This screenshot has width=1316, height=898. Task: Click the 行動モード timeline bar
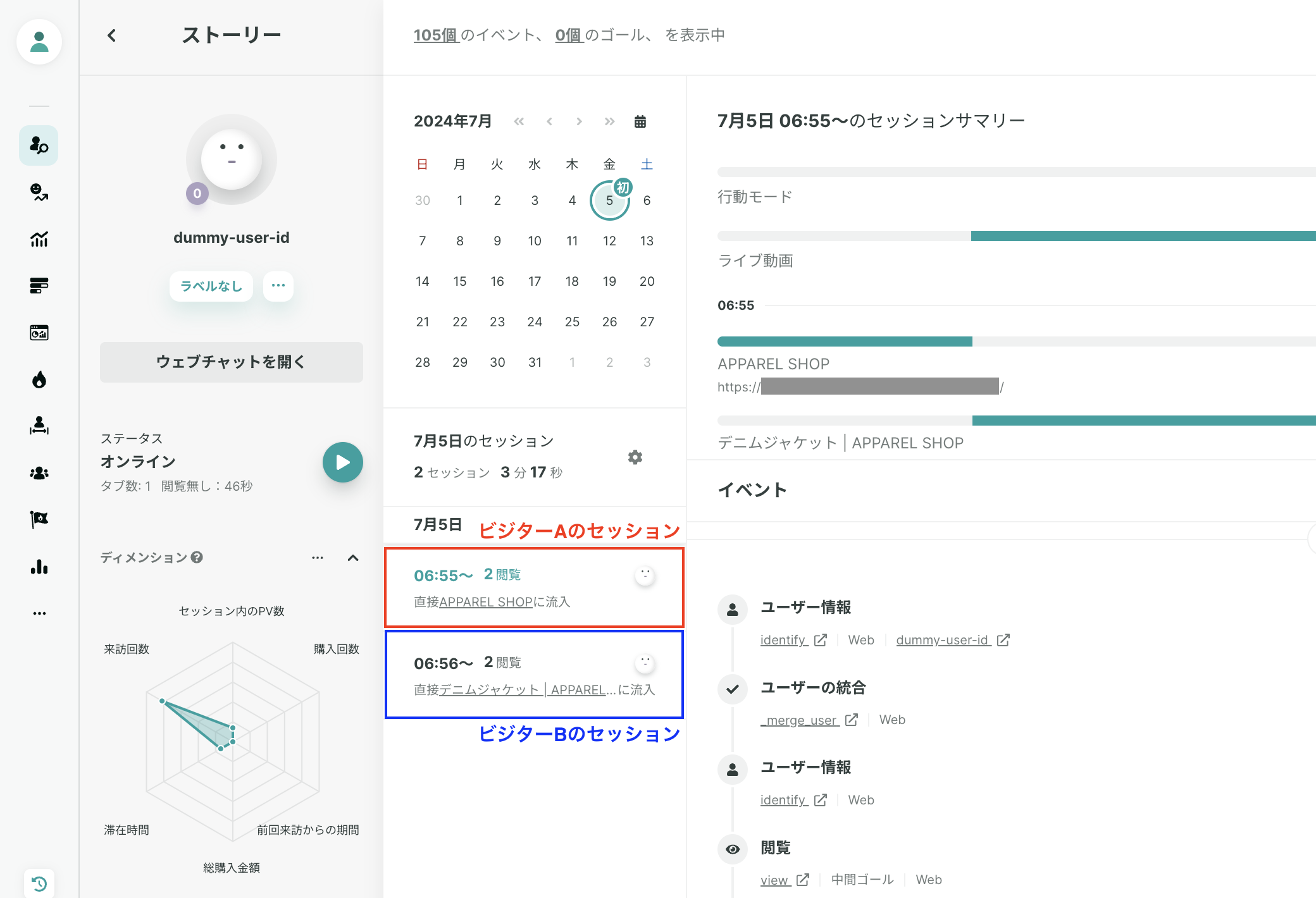1016,172
